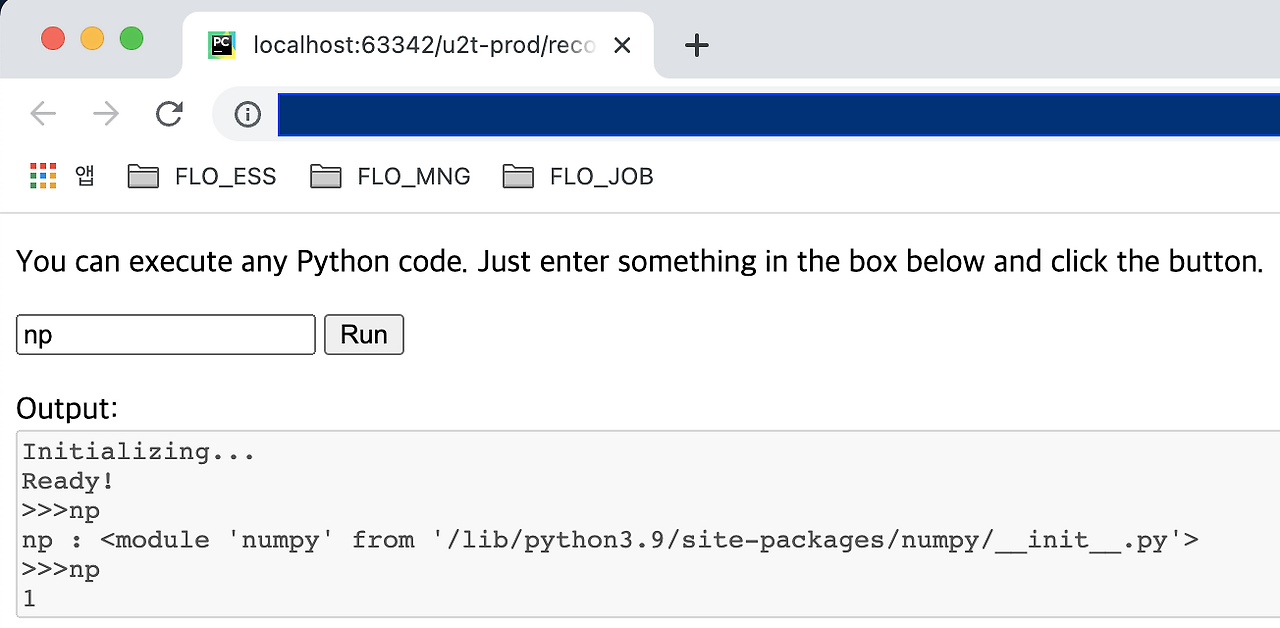The height and width of the screenshot is (628, 1280).
Task: Click the browser forward arrow
Action: pos(105,114)
